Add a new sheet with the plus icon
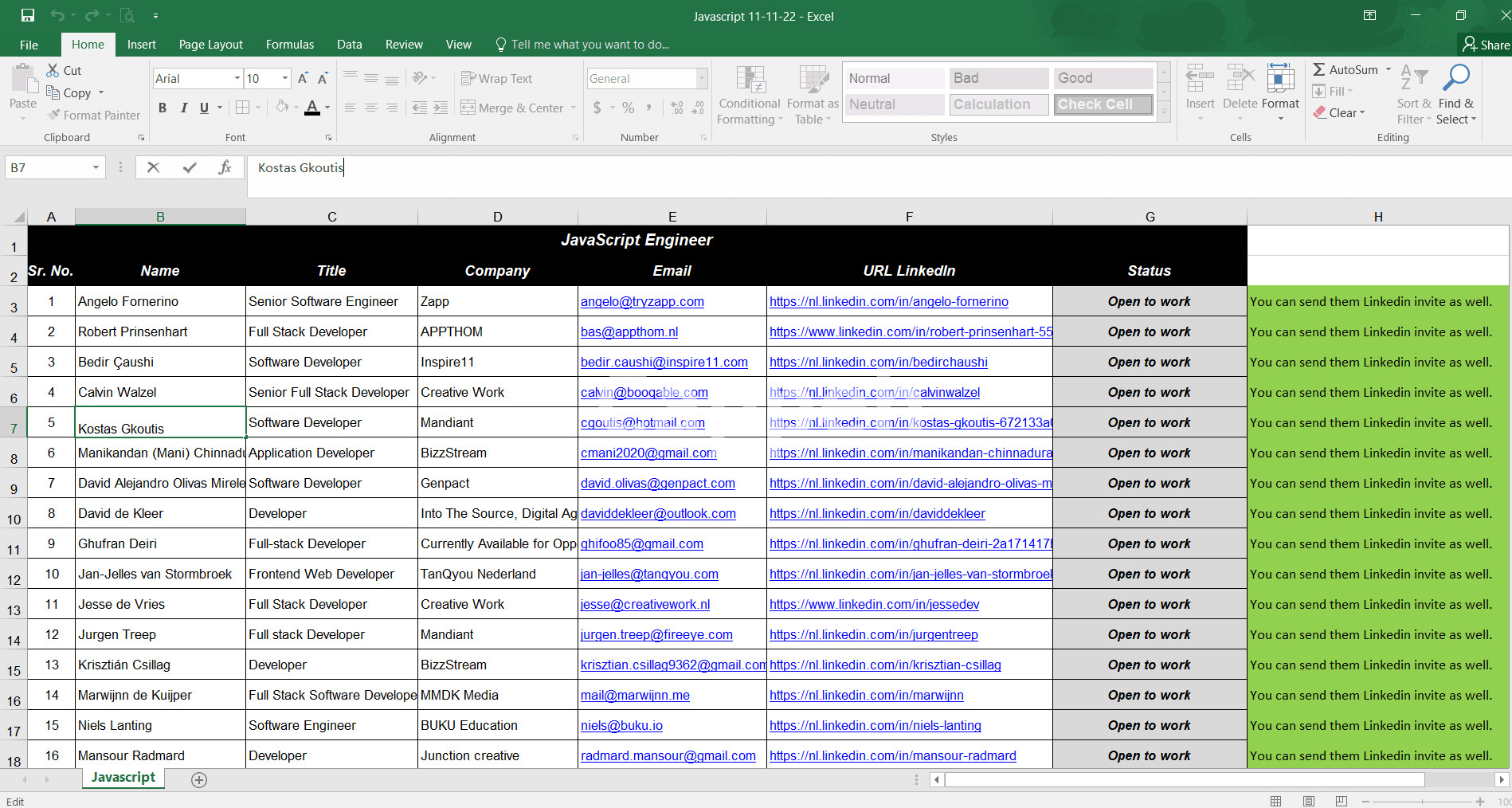 click(199, 780)
